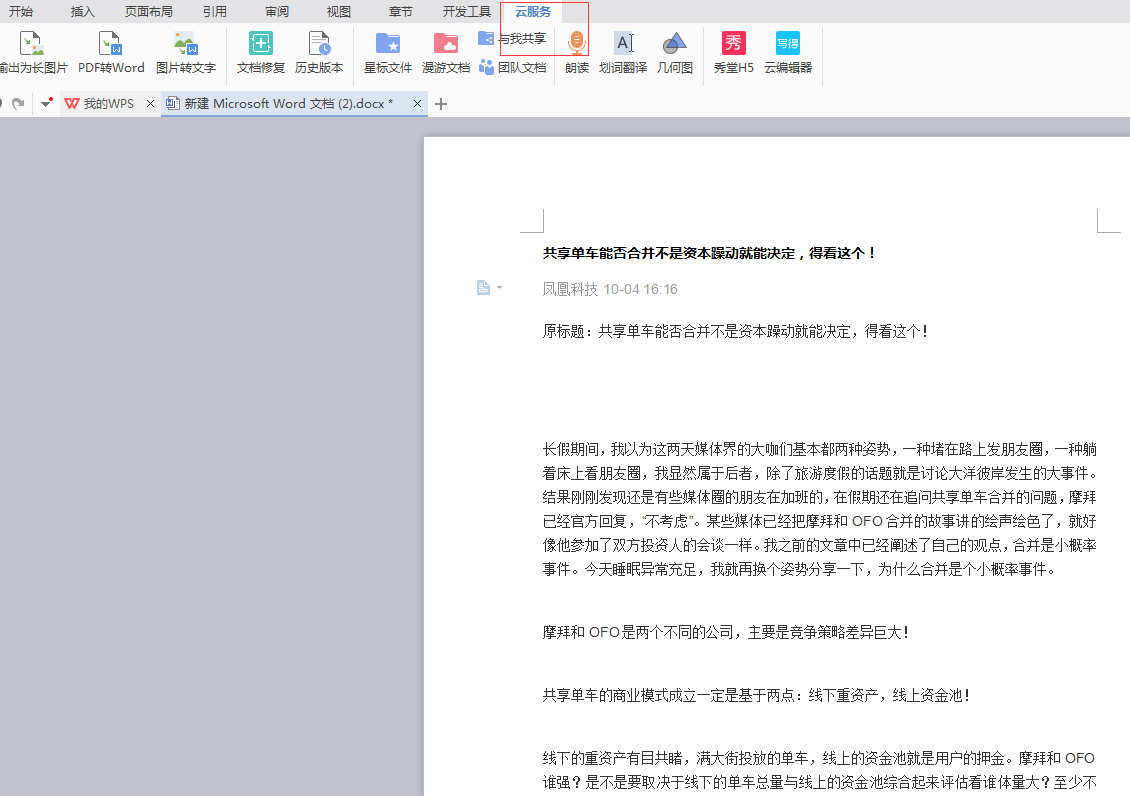Screen dimensions: 1130x796
Task: Click the PDF转Word converter icon
Action: [x=111, y=45]
